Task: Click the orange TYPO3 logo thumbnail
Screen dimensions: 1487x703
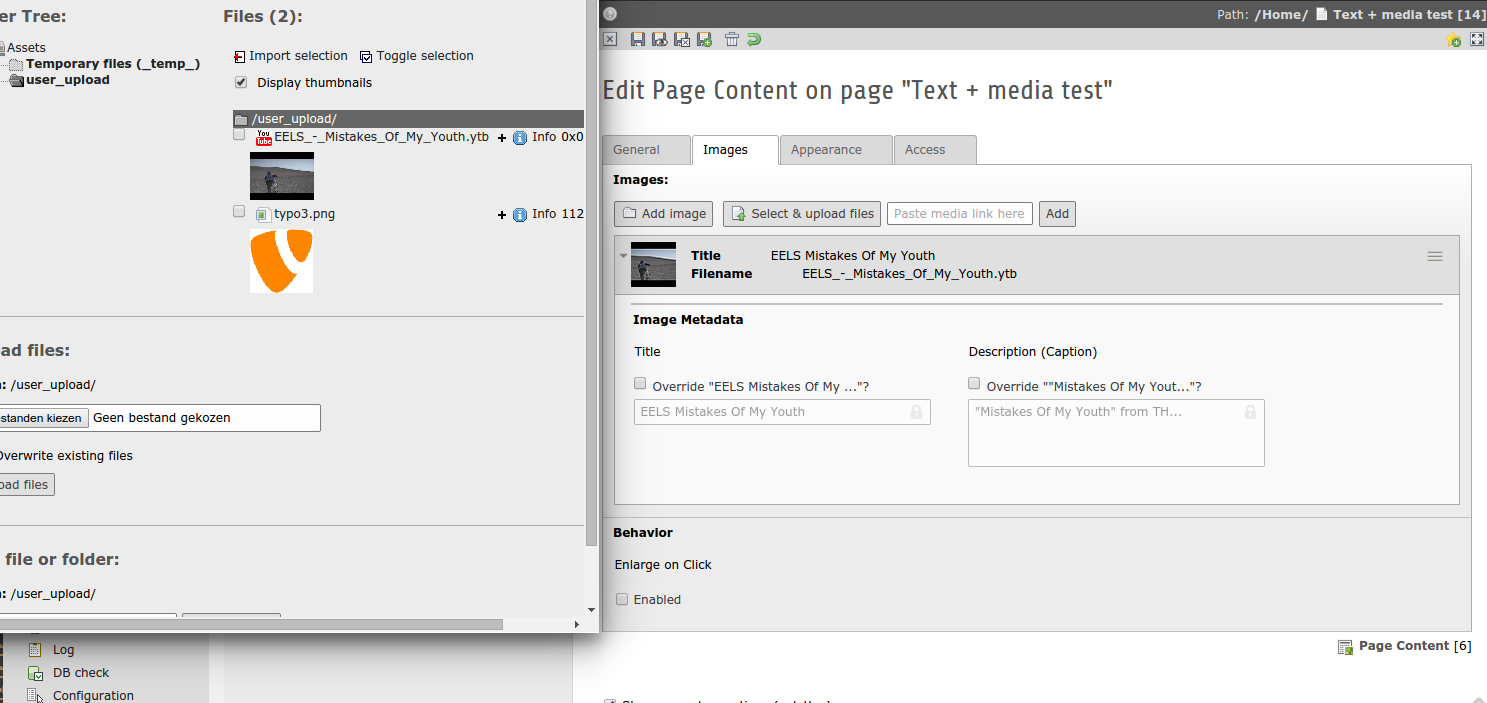Action: [x=281, y=261]
